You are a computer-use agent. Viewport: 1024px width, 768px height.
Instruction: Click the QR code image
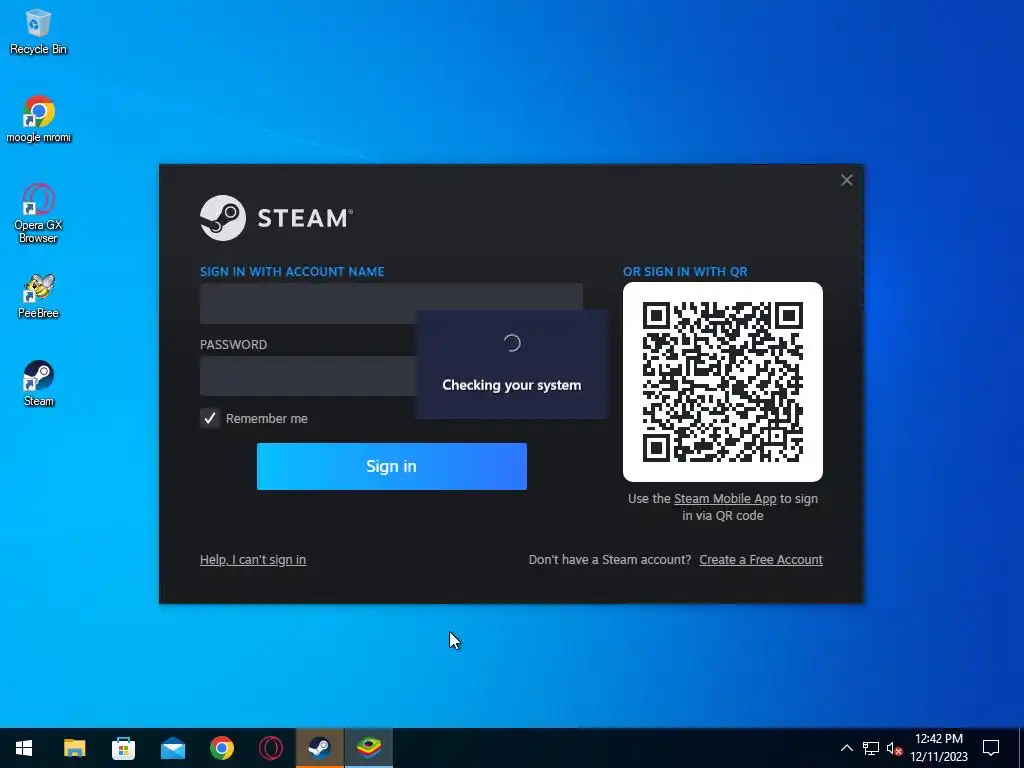click(723, 382)
